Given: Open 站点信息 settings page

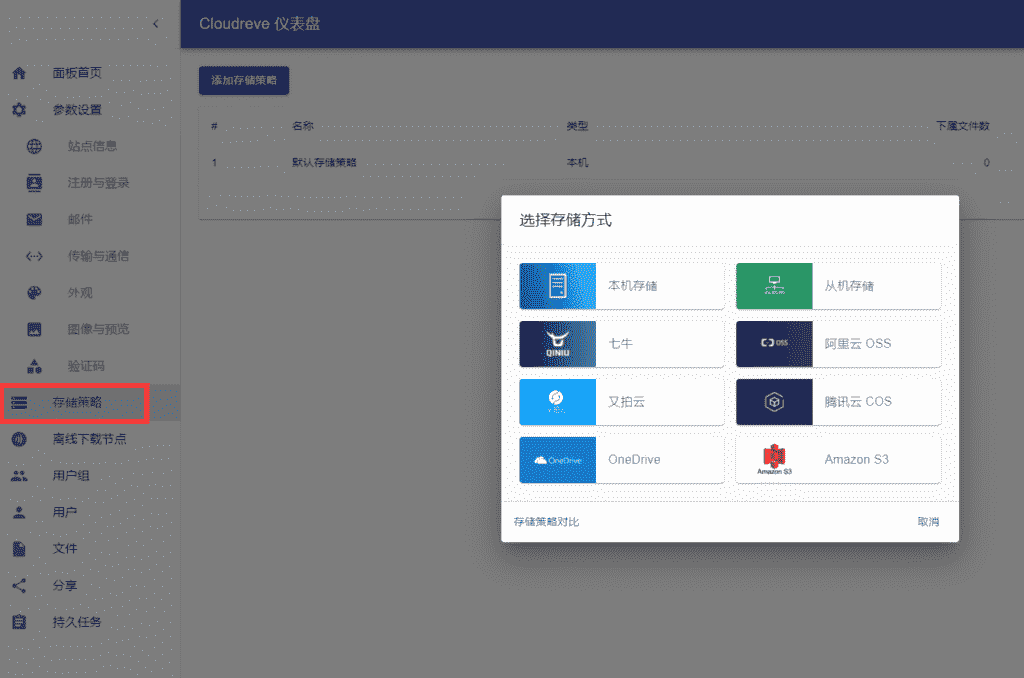Looking at the screenshot, I should pos(90,146).
